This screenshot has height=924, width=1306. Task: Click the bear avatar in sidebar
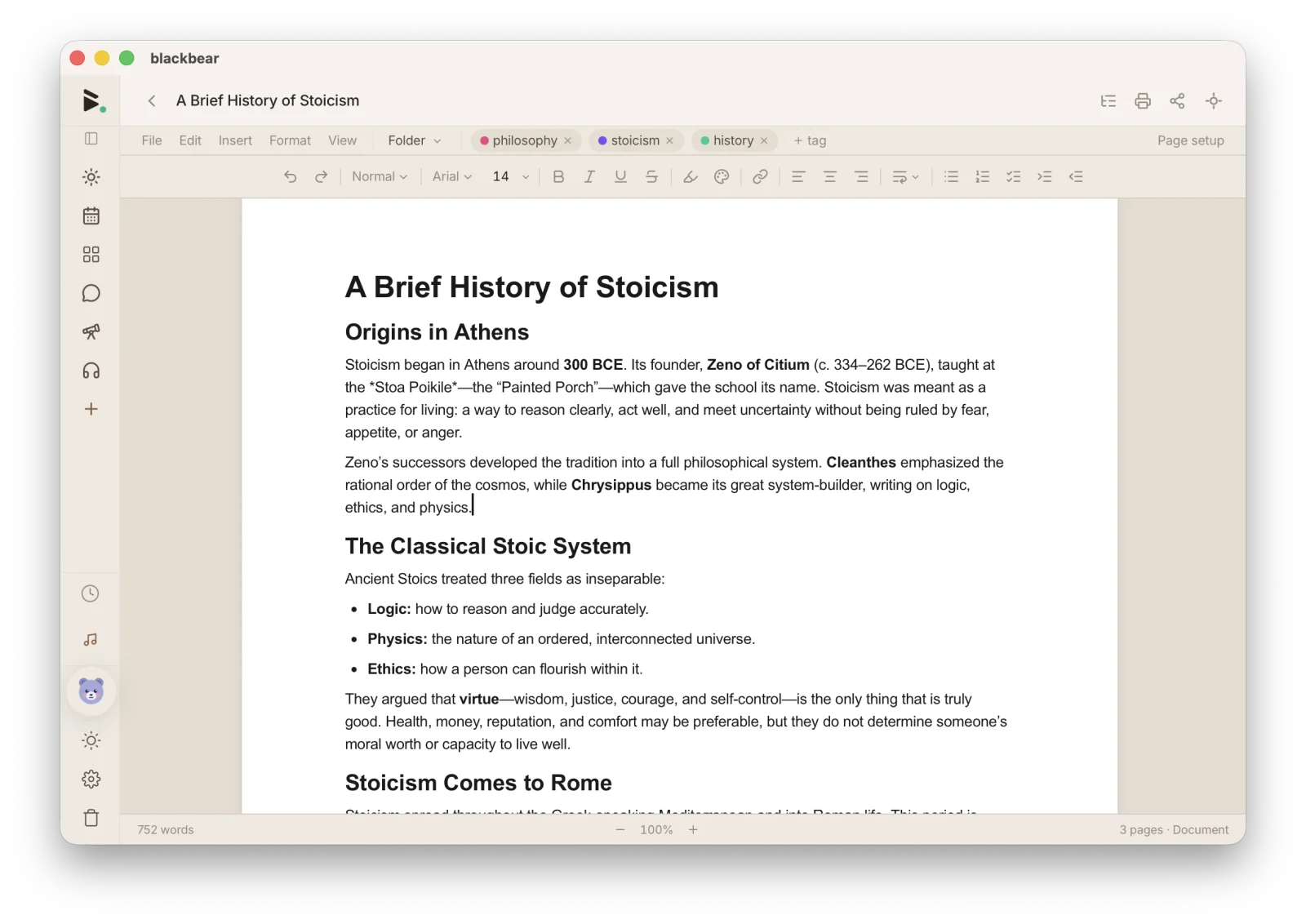click(x=91, y=691)
